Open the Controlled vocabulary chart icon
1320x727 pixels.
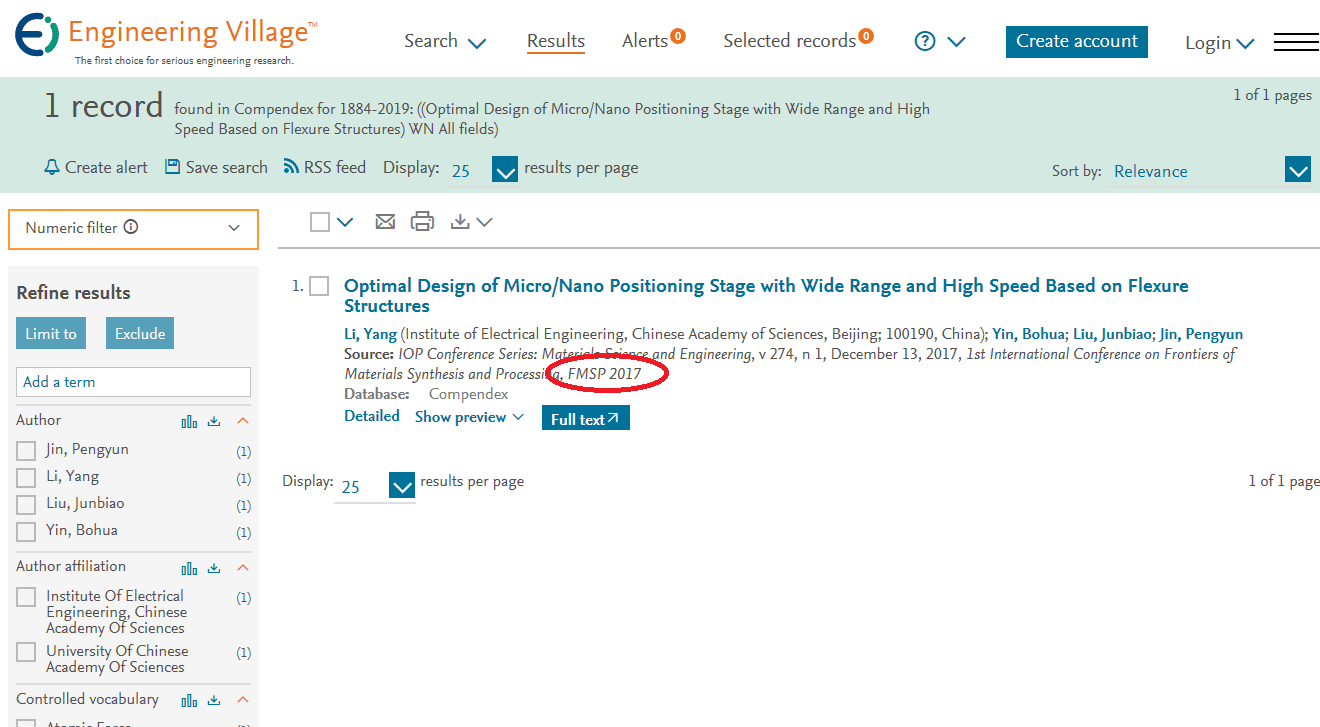tap(190, 701)
